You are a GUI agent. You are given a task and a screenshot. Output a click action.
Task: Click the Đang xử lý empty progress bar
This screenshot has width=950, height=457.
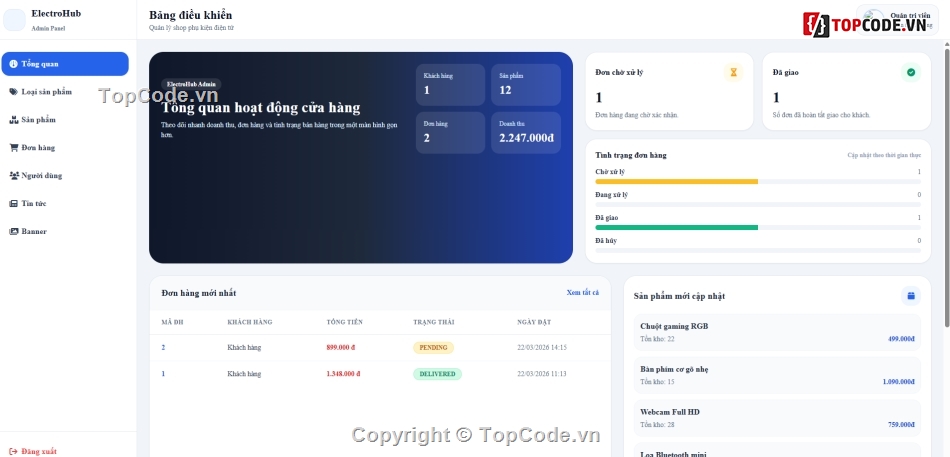758,204
